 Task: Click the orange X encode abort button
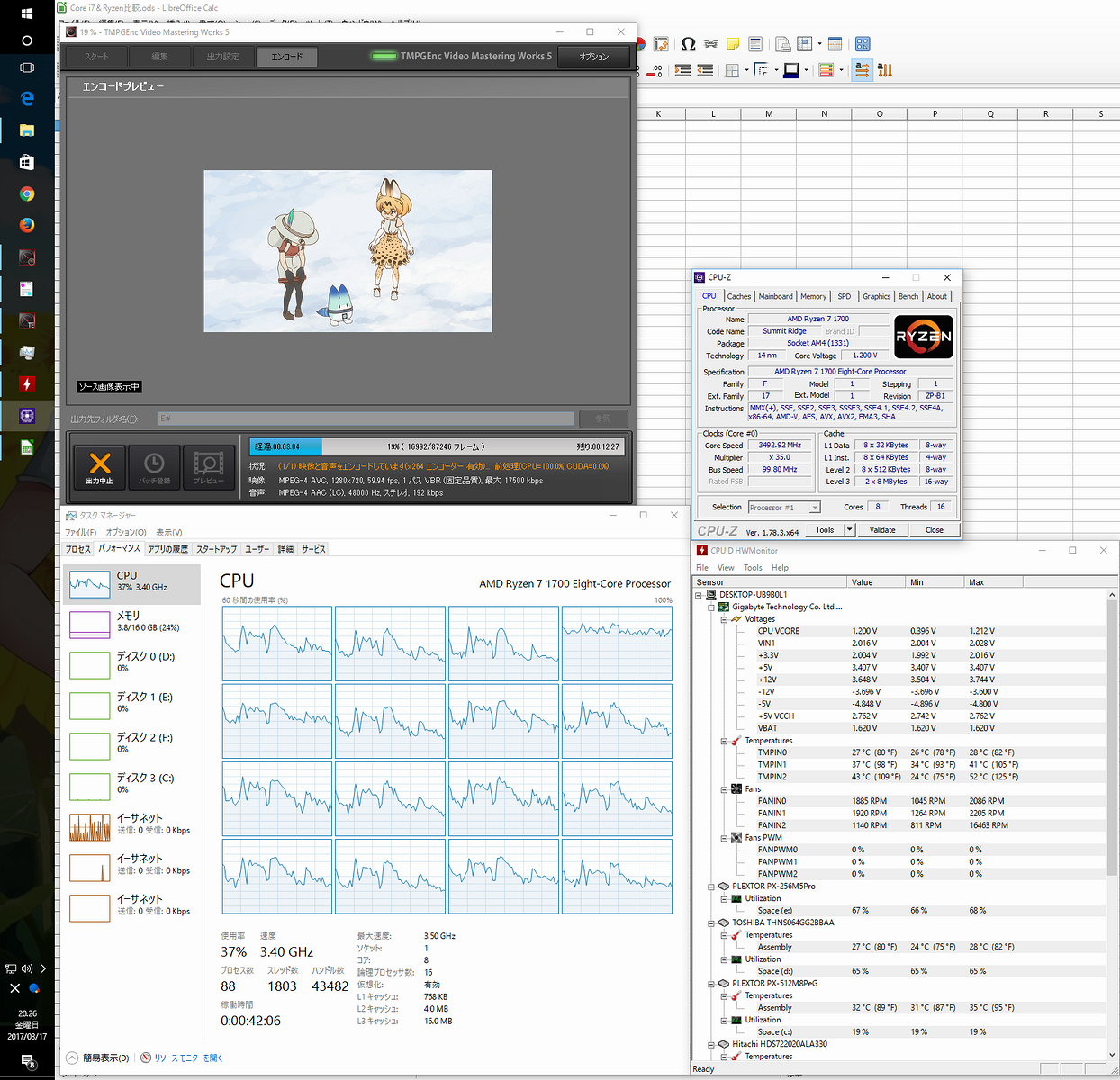click(100, 468)
